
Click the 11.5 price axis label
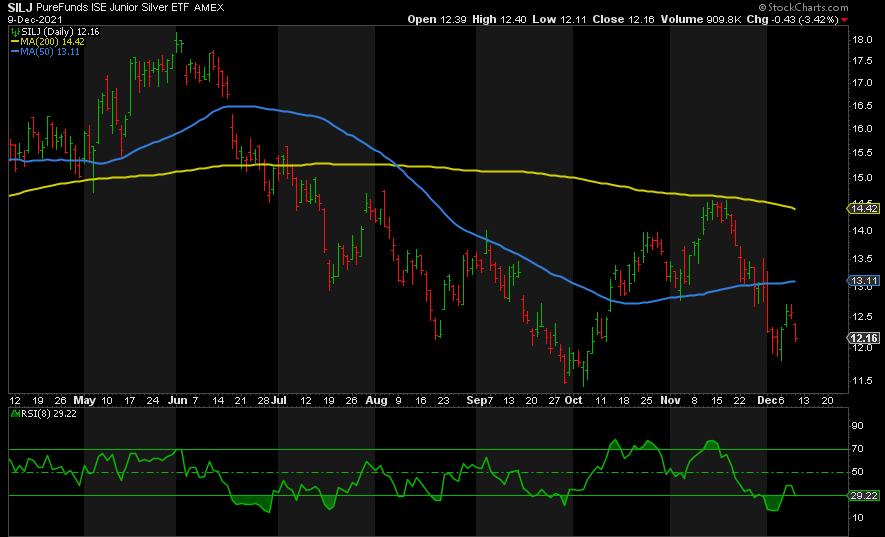point(862,381)
